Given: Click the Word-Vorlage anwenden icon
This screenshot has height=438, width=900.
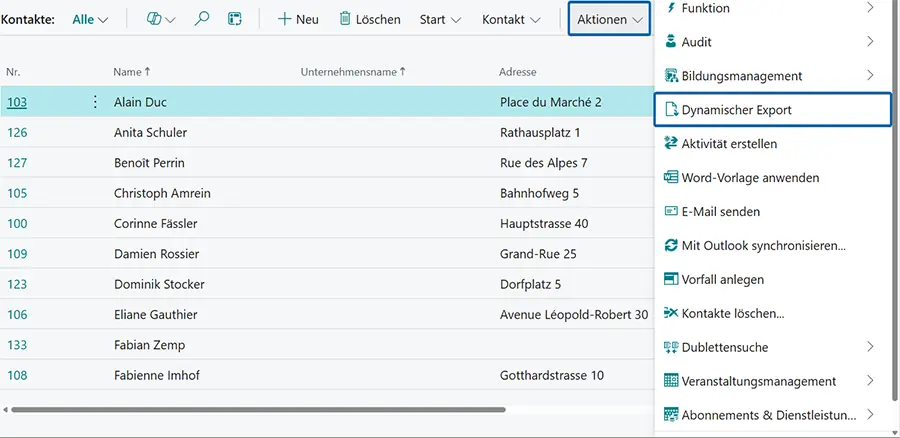Looking at the screenshot, I should point(671,177).
